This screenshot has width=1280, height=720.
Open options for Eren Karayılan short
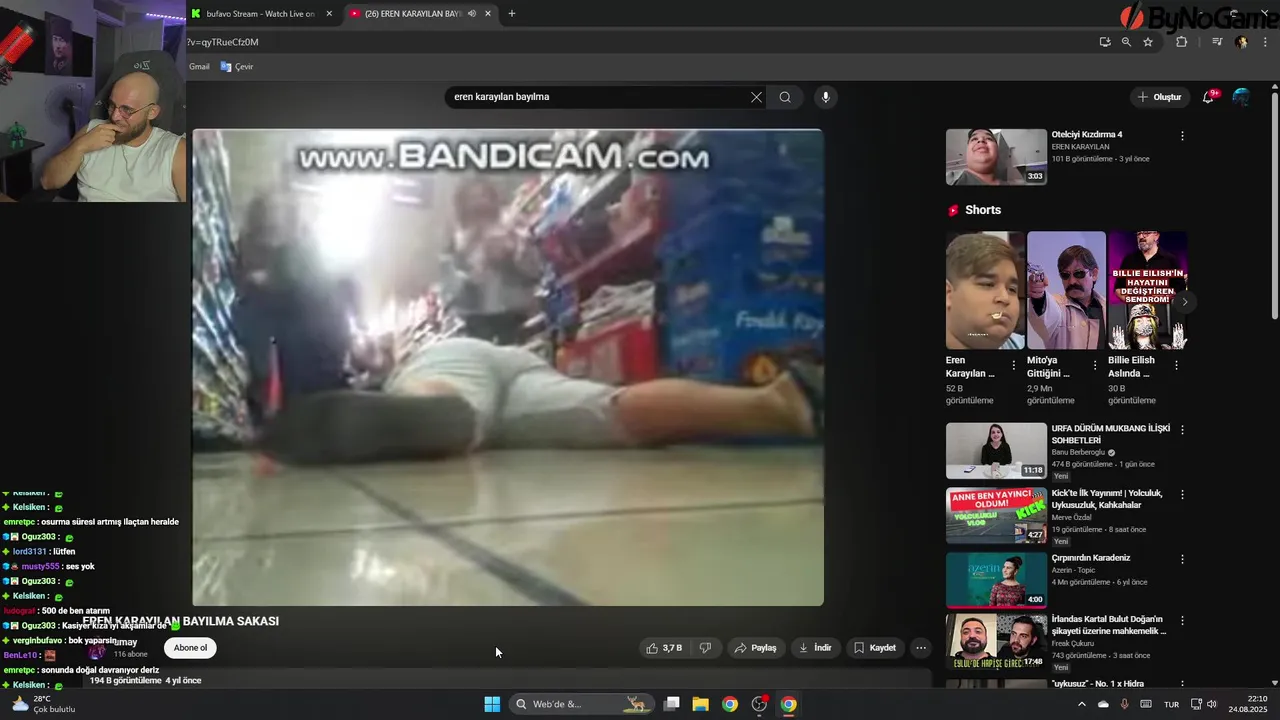1014,366
